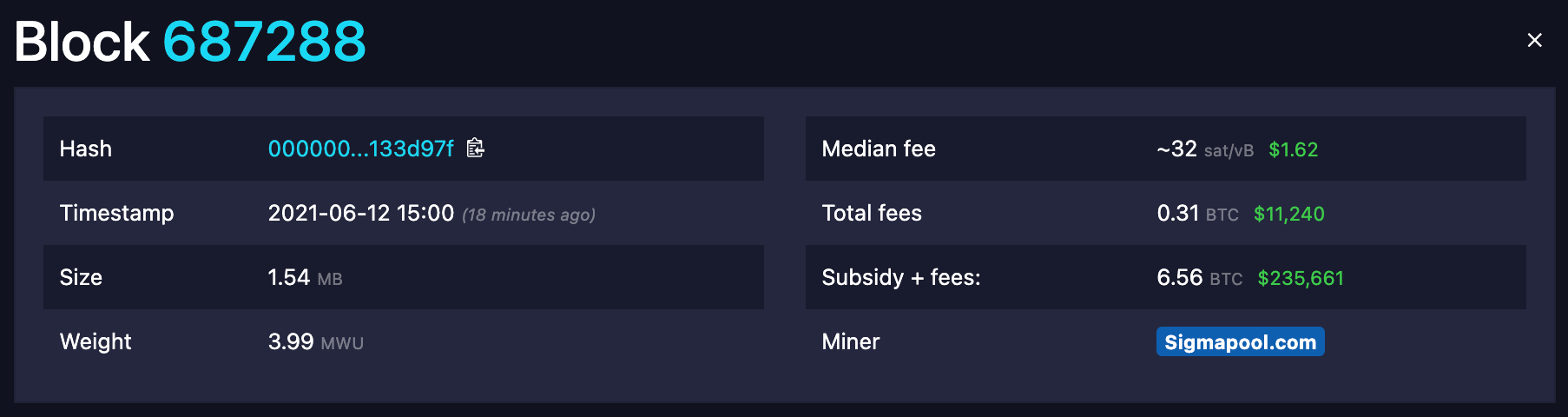Image resolution: width=1568 pixels, height=417 pixels.
Task: Click the median fee $1.62 value
Action: pyautogui.click(x=1293, y=149)
